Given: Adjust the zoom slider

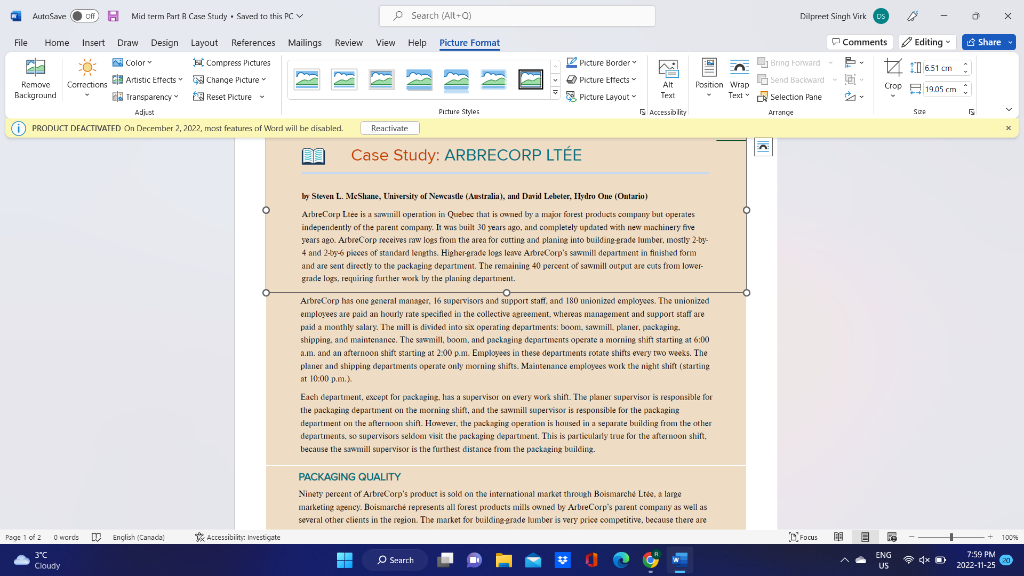Looking at the screenshot, I should (x=951, y=537).
